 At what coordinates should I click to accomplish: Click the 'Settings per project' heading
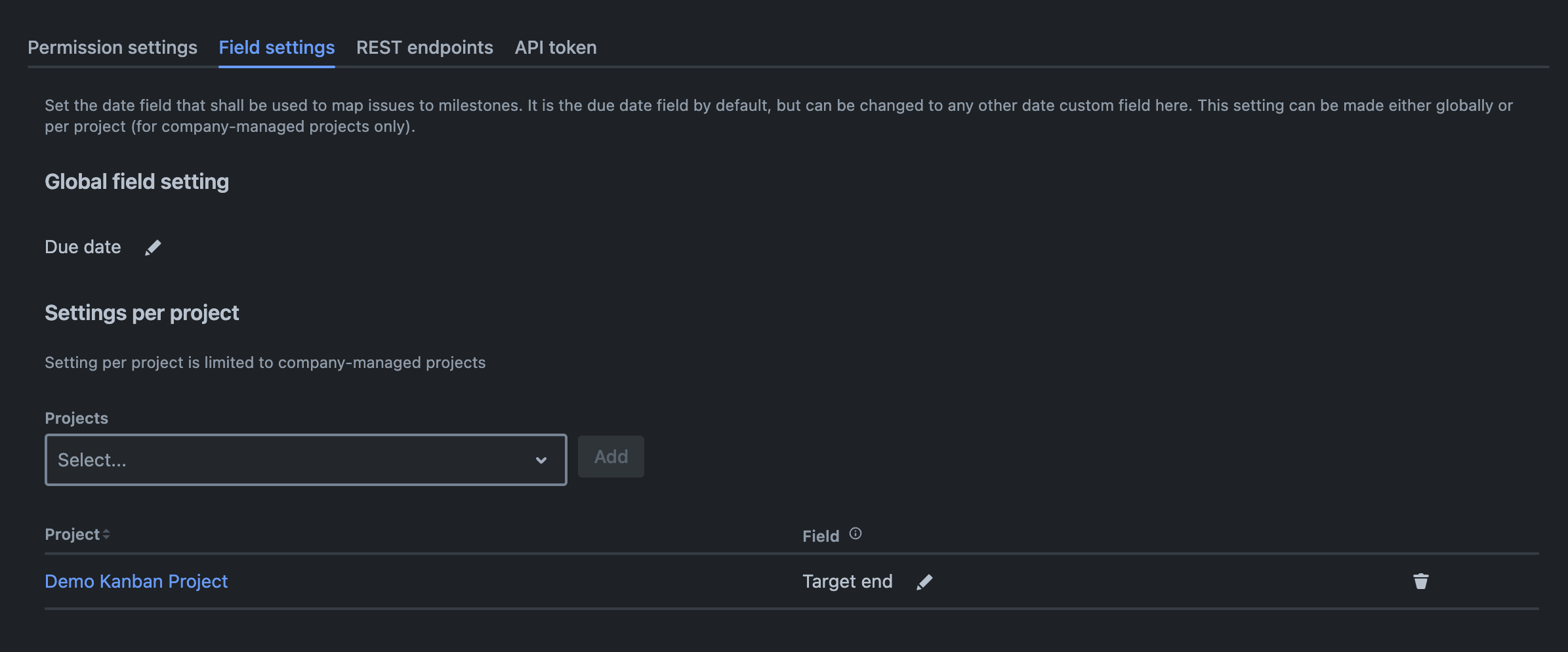pyautogui.click(x=142, y=313)
